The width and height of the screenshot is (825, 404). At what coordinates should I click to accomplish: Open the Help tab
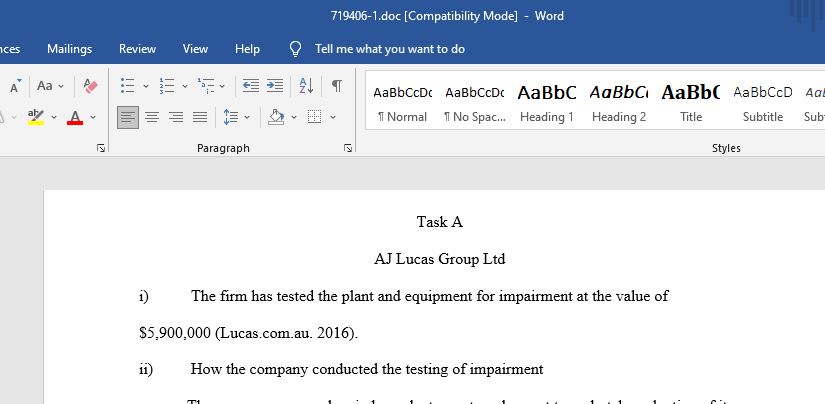tap(247, 49)
